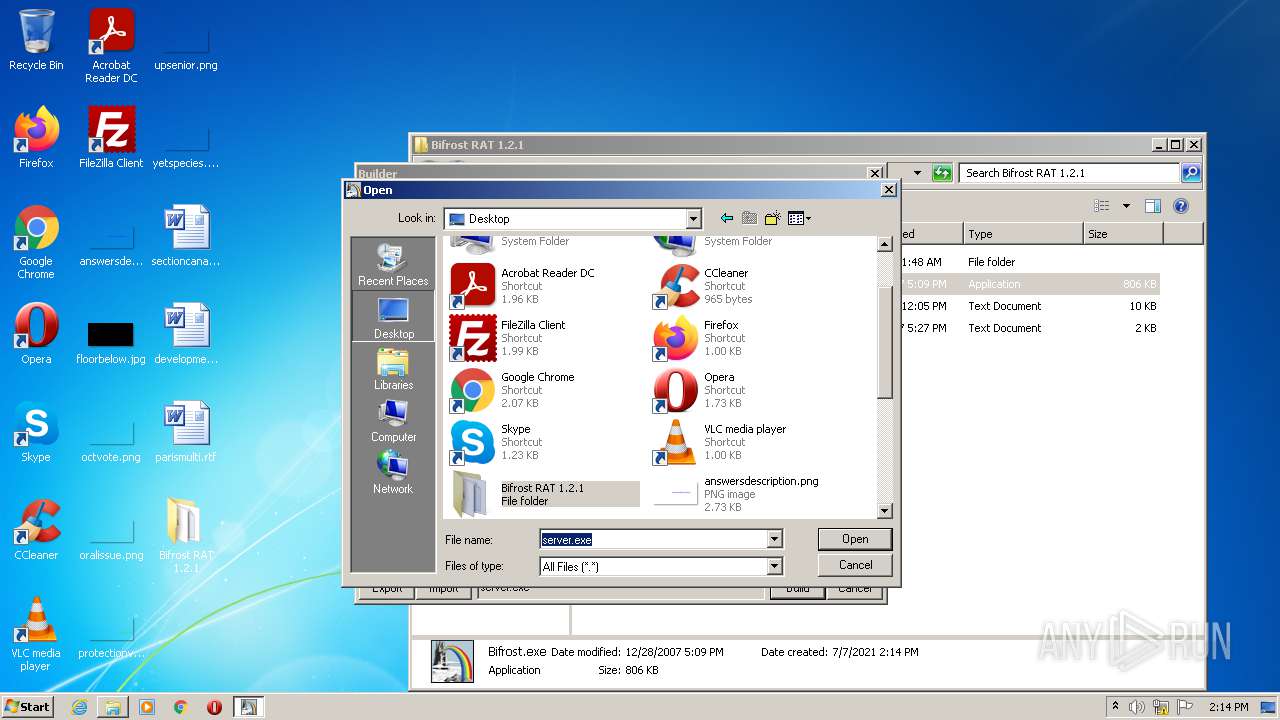1280x720 pixels.
Task: Click the Cancel button in Open dialog
Action: click(x=855, y=565)
